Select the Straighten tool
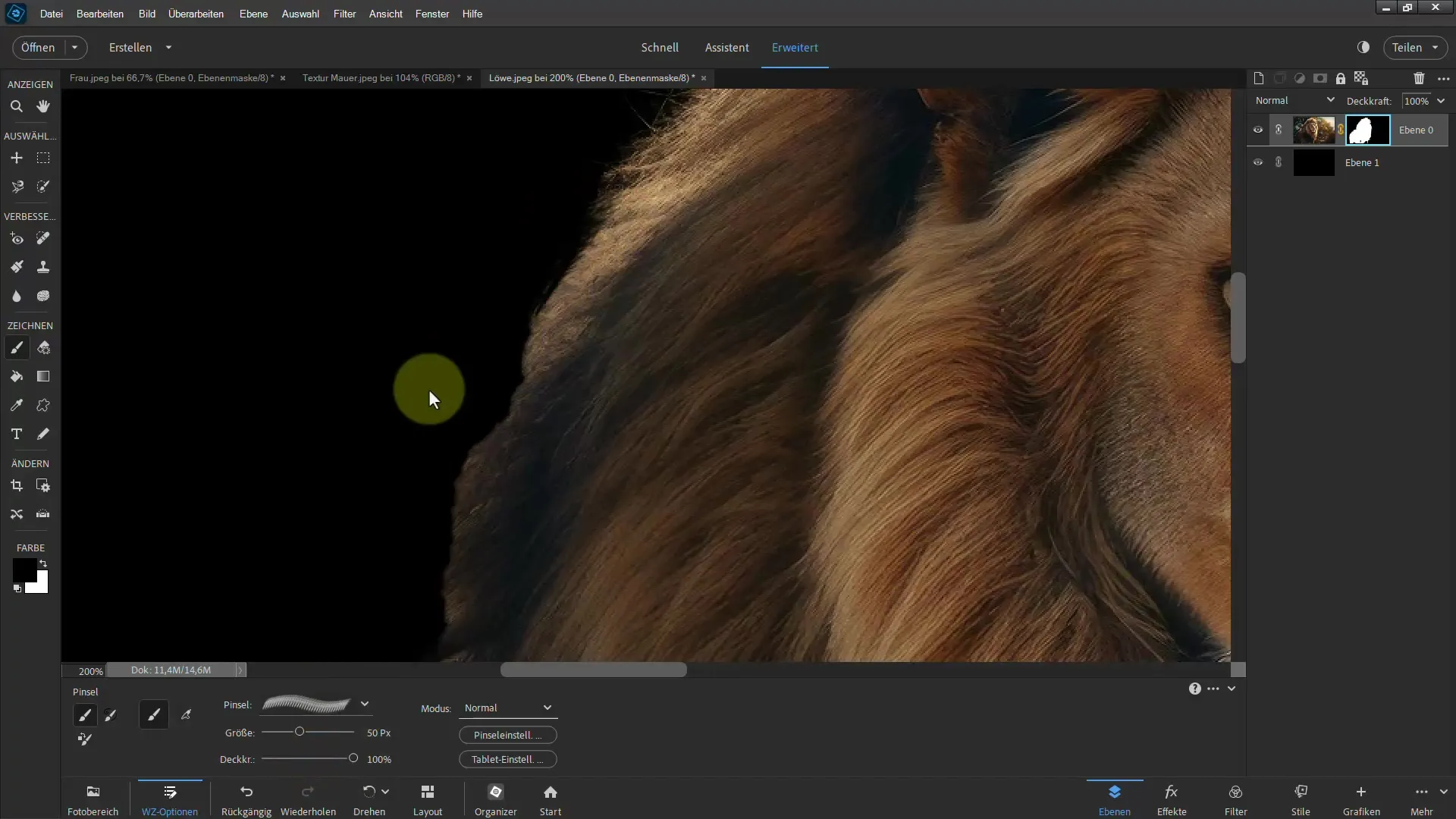 pyautogui.click(x=43, y=514)
